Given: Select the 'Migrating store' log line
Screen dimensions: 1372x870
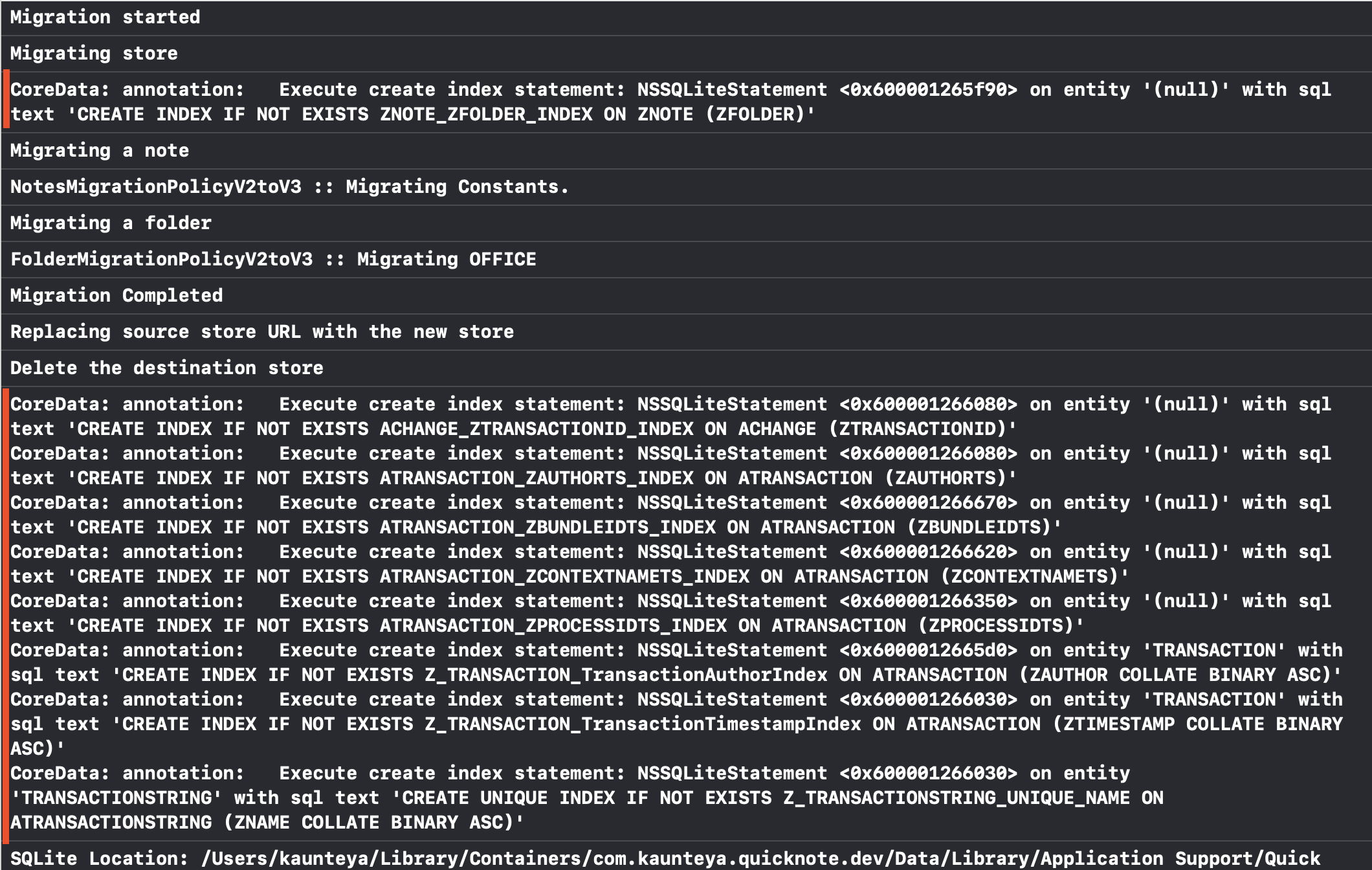Looking at the screenshot, I should coord(686,54).
